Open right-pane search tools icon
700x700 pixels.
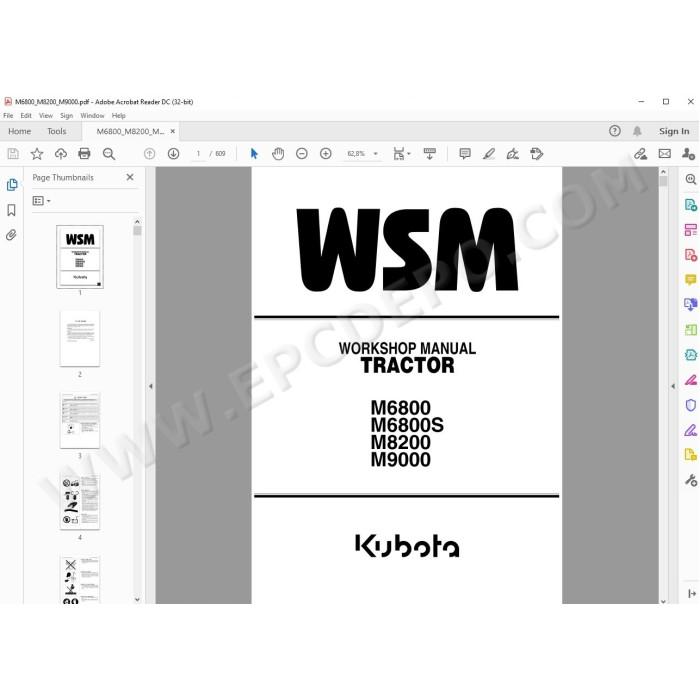point(691,179)
